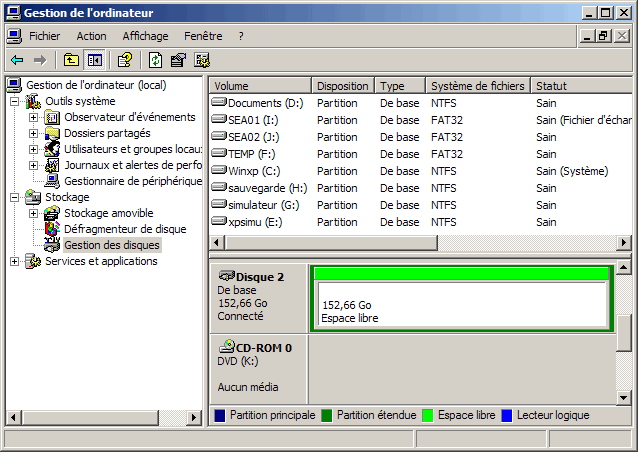Collapse the Outils système tree node

[x=15, y=101]
